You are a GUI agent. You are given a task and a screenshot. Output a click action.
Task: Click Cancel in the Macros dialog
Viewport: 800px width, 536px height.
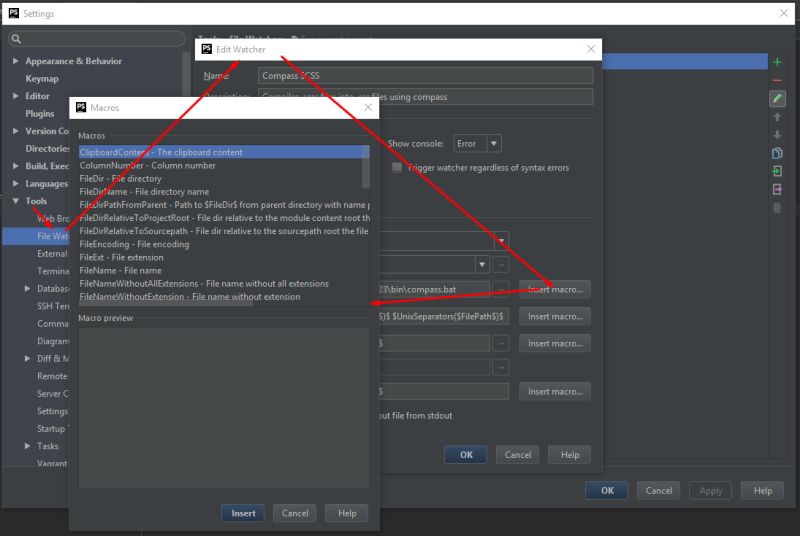point(295,513)
